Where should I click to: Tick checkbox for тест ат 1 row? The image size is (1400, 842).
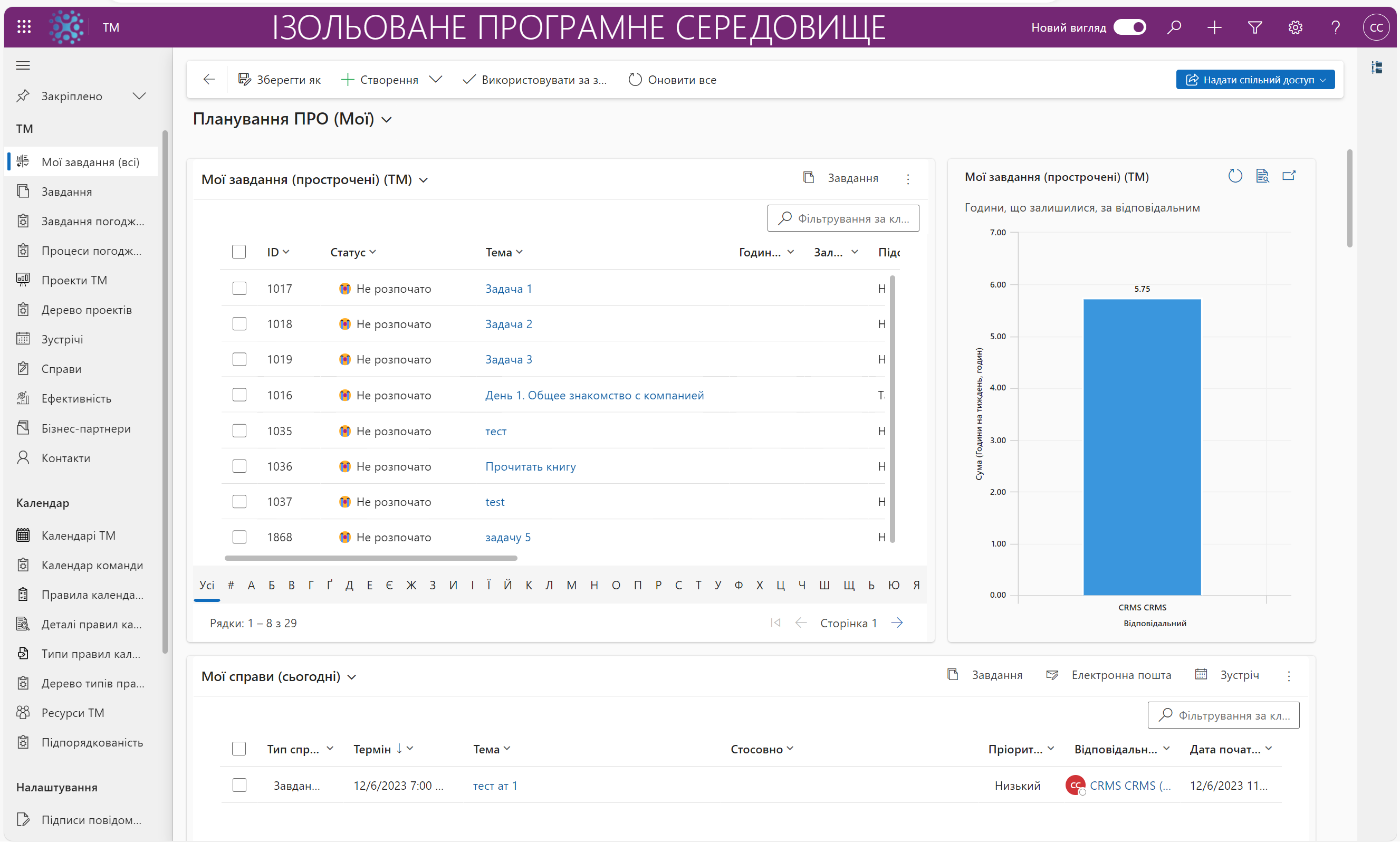click(x=239, y=785)
